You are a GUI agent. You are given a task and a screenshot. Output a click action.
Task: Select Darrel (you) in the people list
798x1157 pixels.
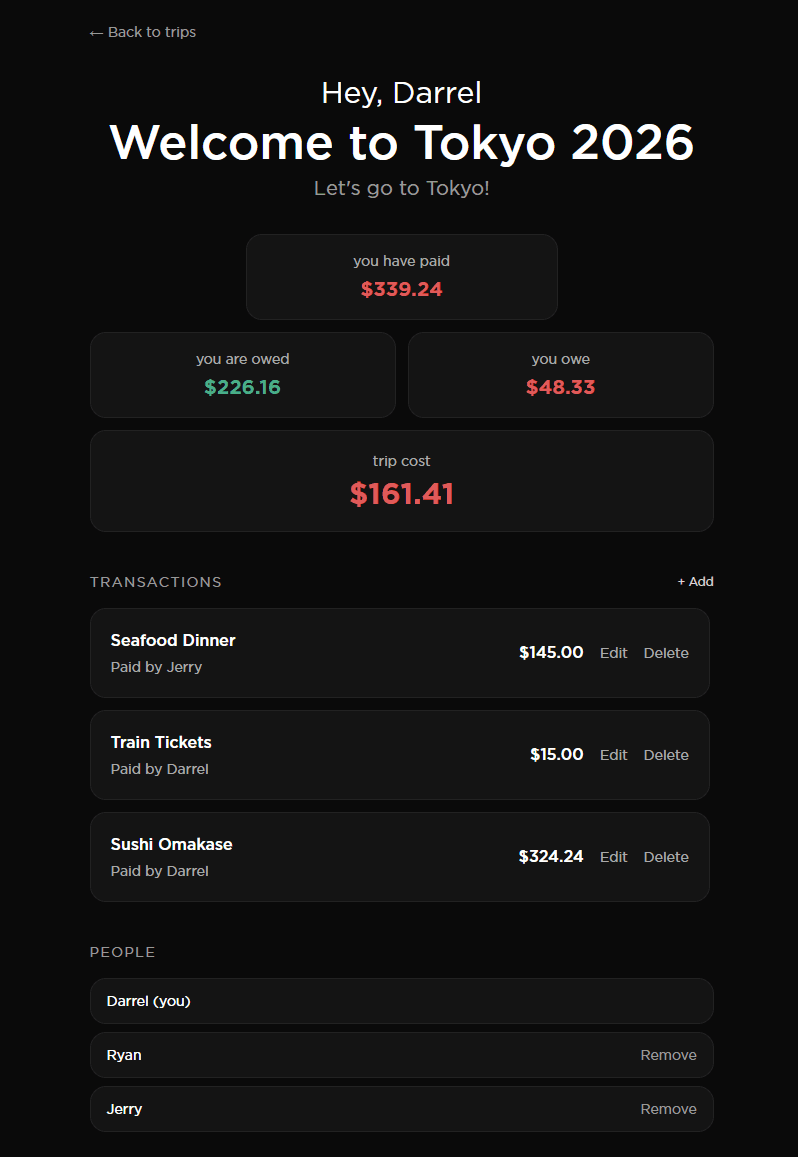pyautogui.click(x=402, y=1001)
